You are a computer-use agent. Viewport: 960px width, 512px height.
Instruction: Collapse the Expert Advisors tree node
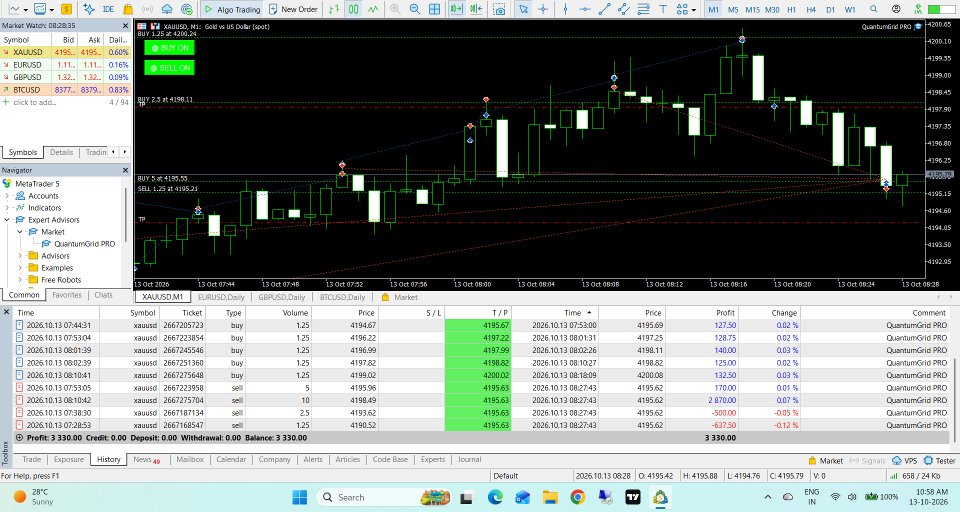click(7, 220)
